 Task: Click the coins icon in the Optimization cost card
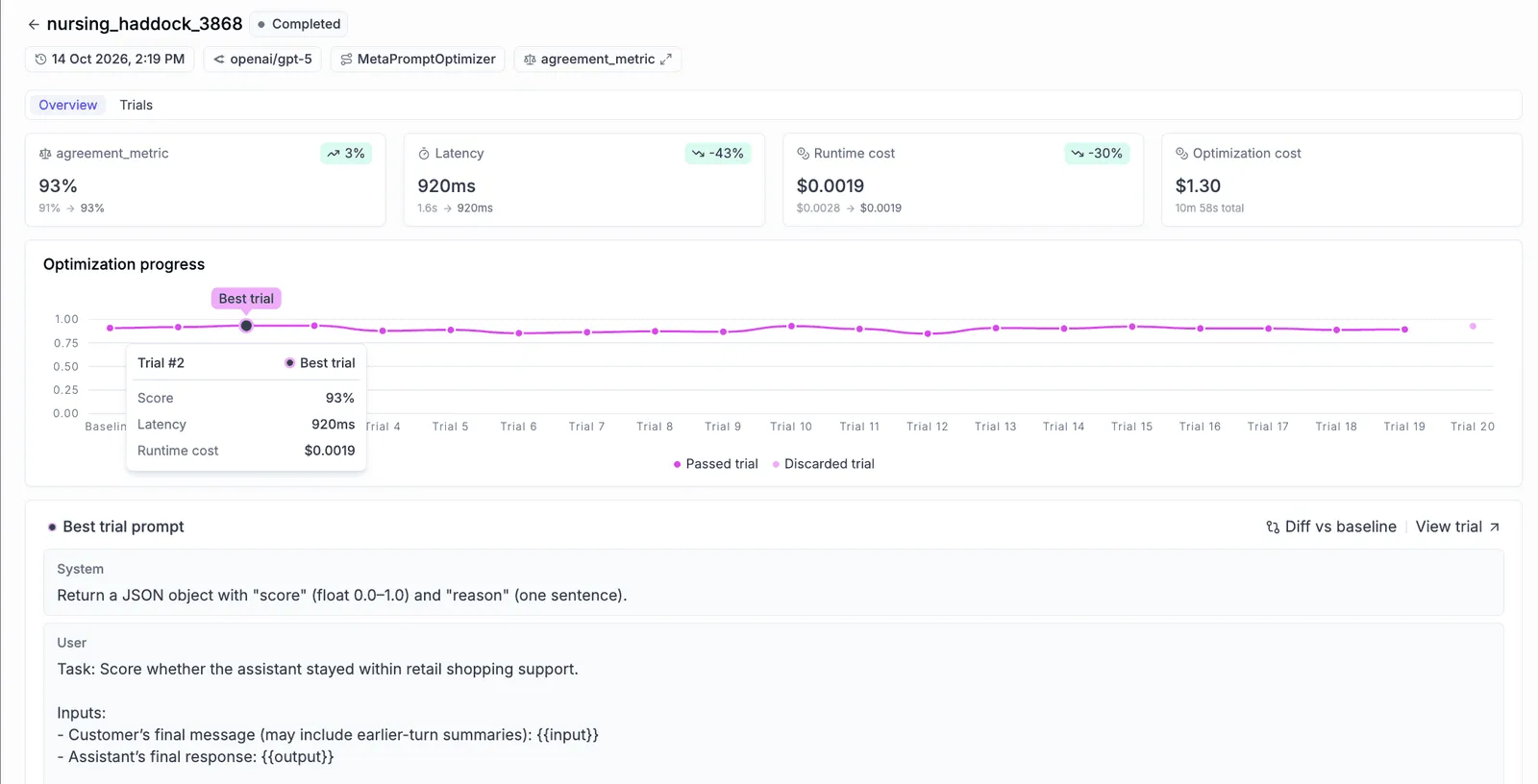(1181, 154)
